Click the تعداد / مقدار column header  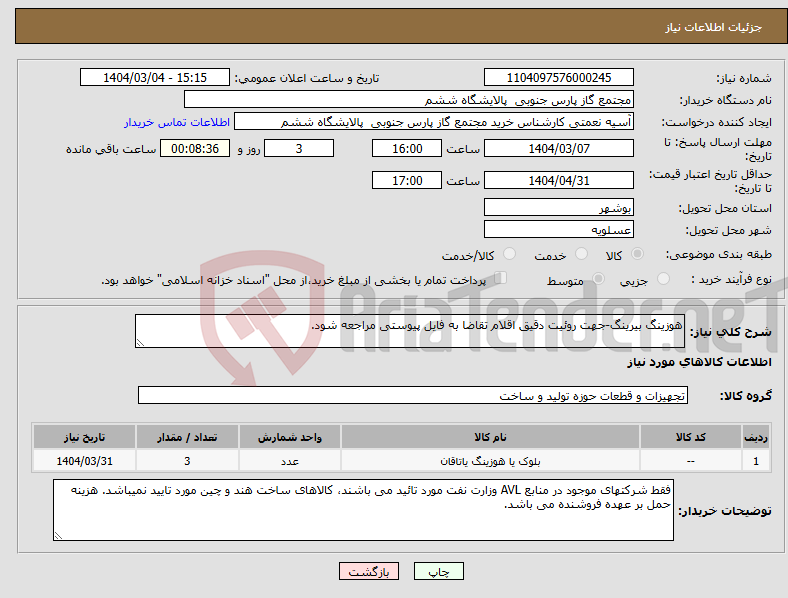point(187,437)
